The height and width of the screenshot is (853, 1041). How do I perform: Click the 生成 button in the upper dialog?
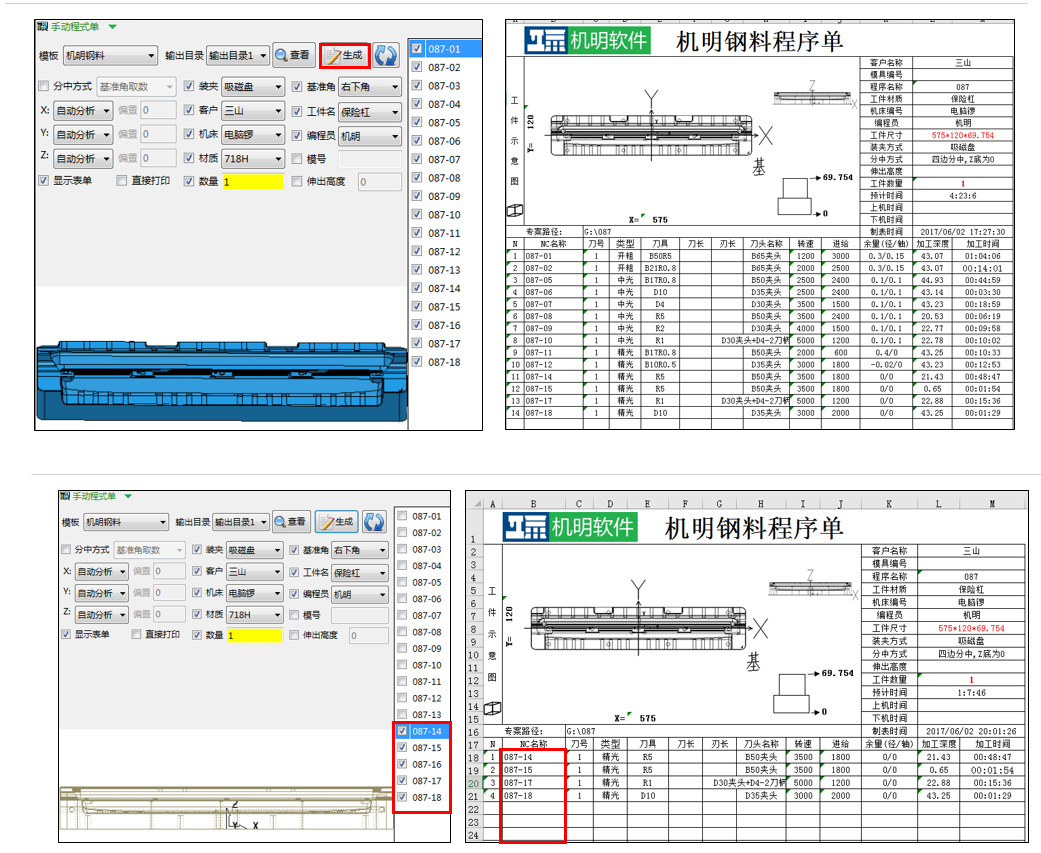[345, 55]
